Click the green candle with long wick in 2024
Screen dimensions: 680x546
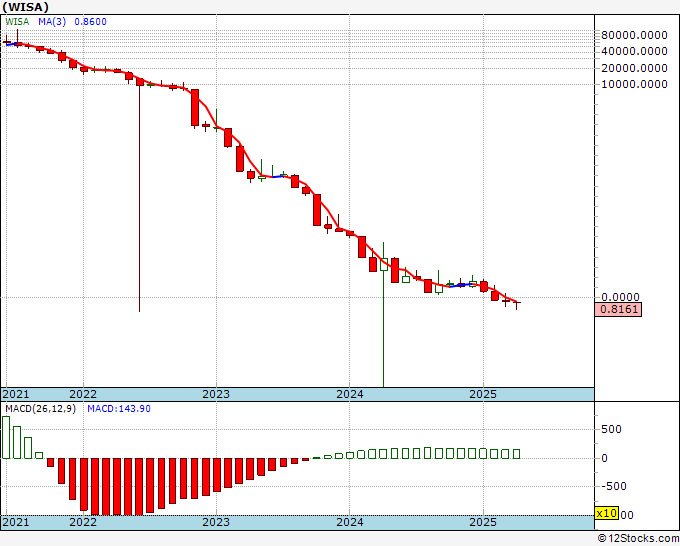(384, 265)
